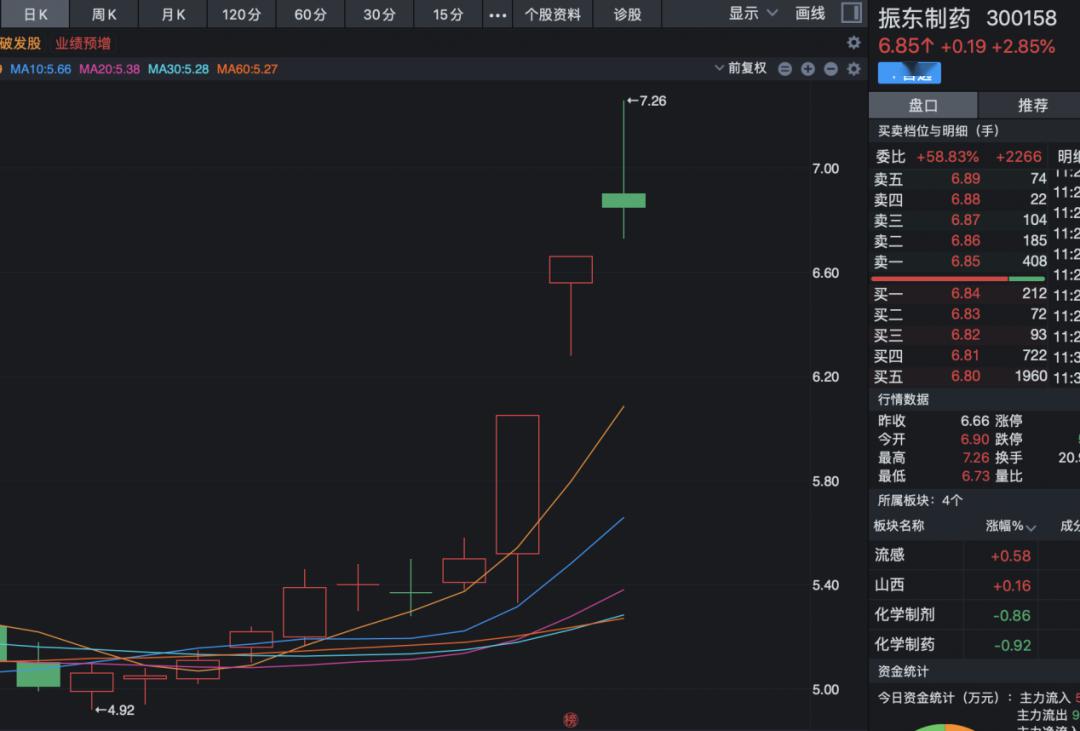Click 买三 price 6.82
The height and width of the screenshot is (731, 1080).
[966, 336]
